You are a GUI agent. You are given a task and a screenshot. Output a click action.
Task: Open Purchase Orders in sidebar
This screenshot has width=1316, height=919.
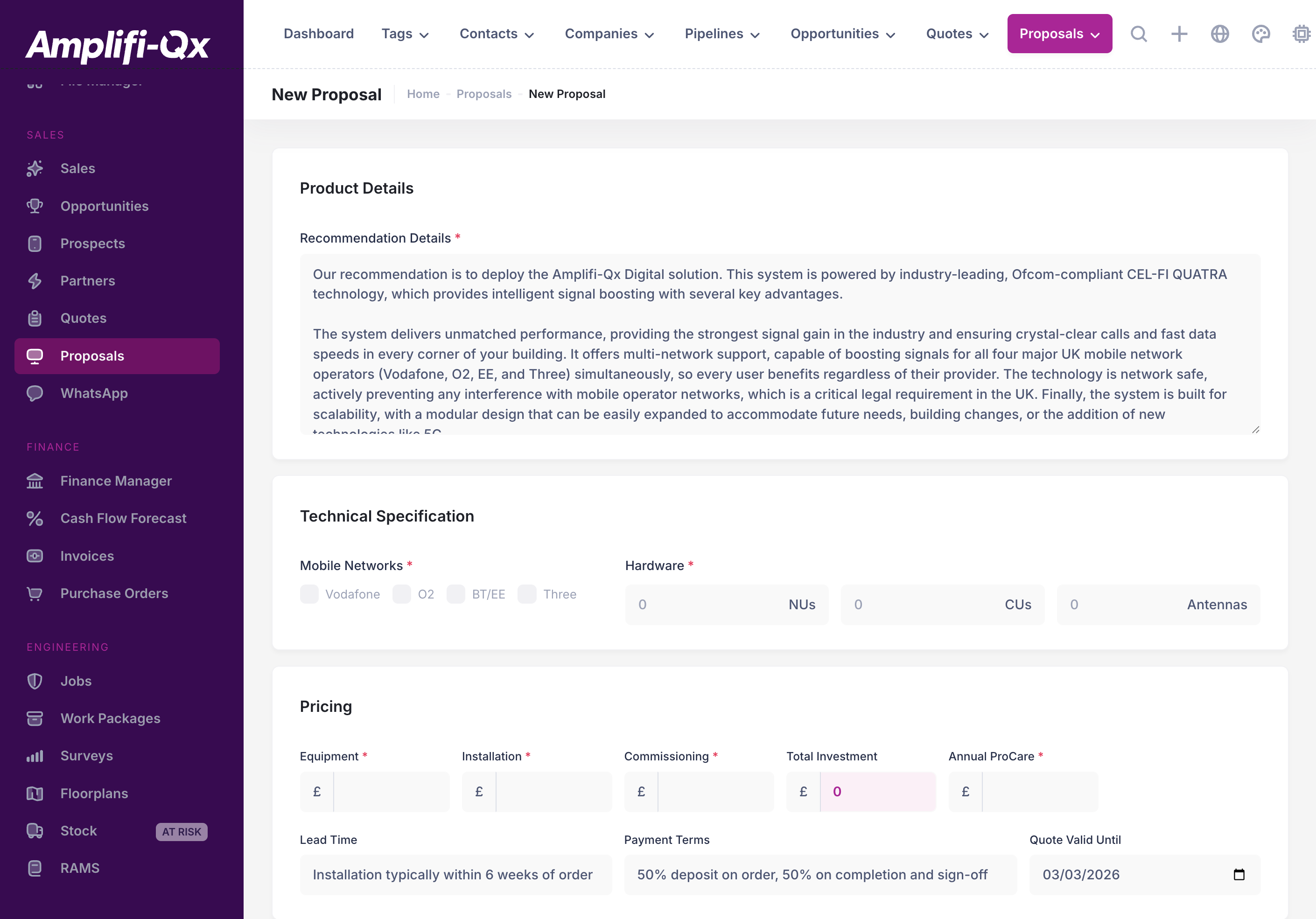click(x=114, y=593)
